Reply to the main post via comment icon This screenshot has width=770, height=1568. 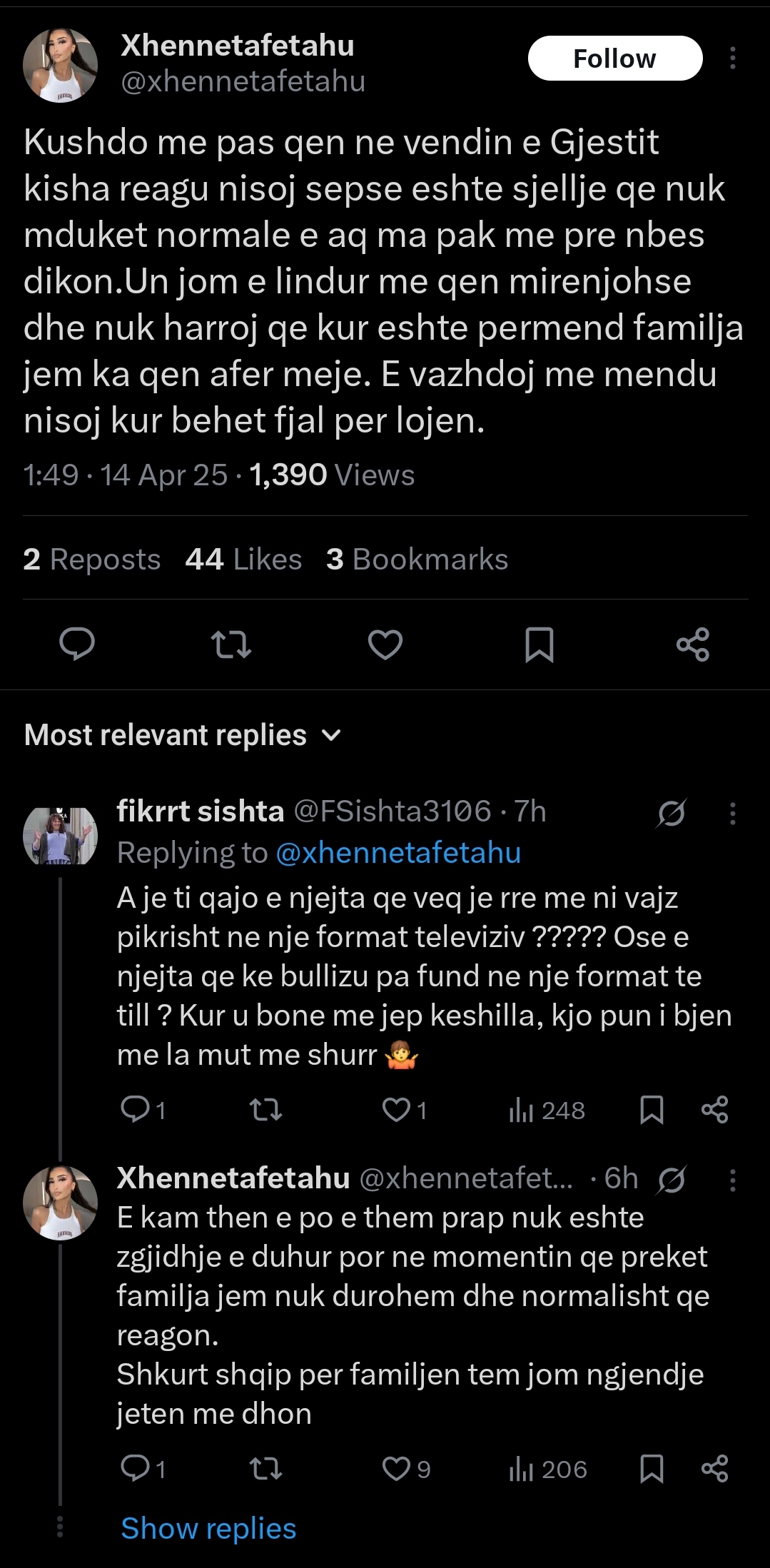coord(77,644)
